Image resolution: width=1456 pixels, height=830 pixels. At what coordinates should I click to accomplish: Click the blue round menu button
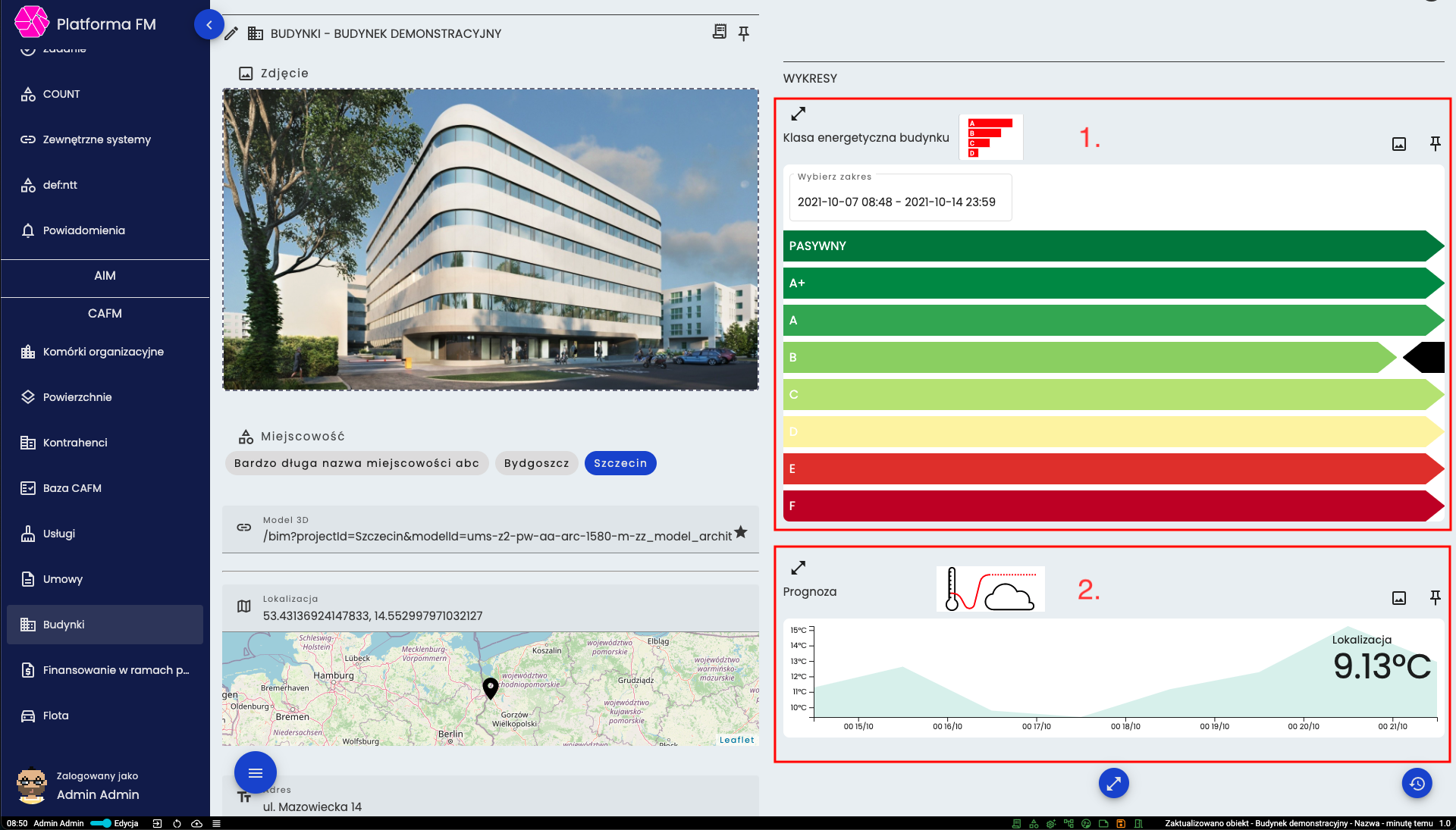[x=256, y=772]
